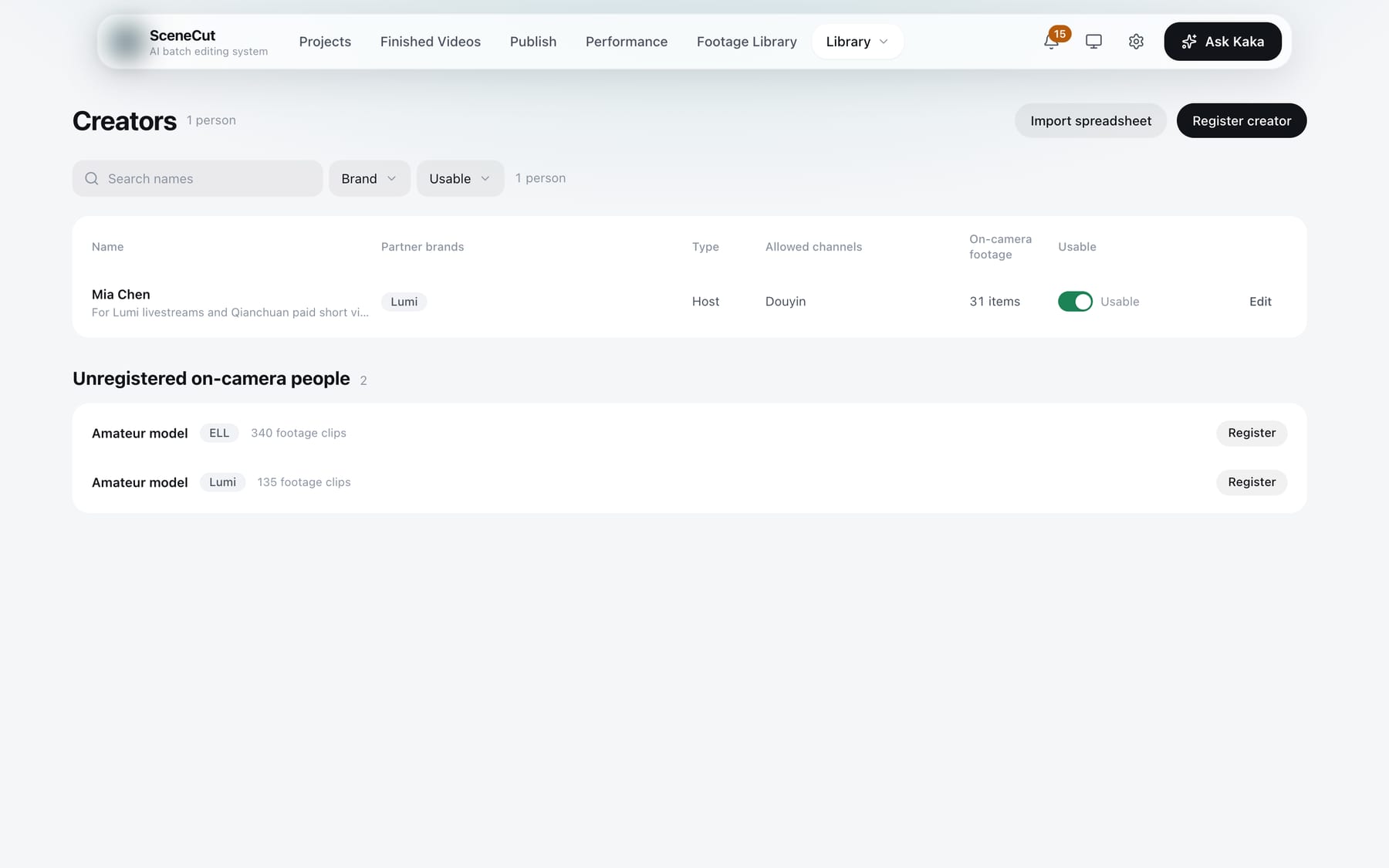Viewport: 1389px width, 868px height.
Task: Click the Name column header
Action: (107, 247)
